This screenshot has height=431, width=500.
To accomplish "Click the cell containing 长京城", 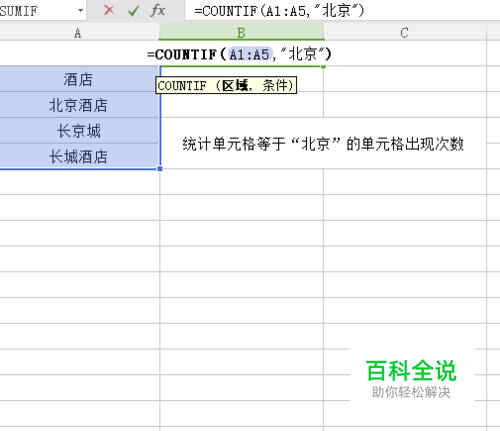I will (x=79, y=131).
